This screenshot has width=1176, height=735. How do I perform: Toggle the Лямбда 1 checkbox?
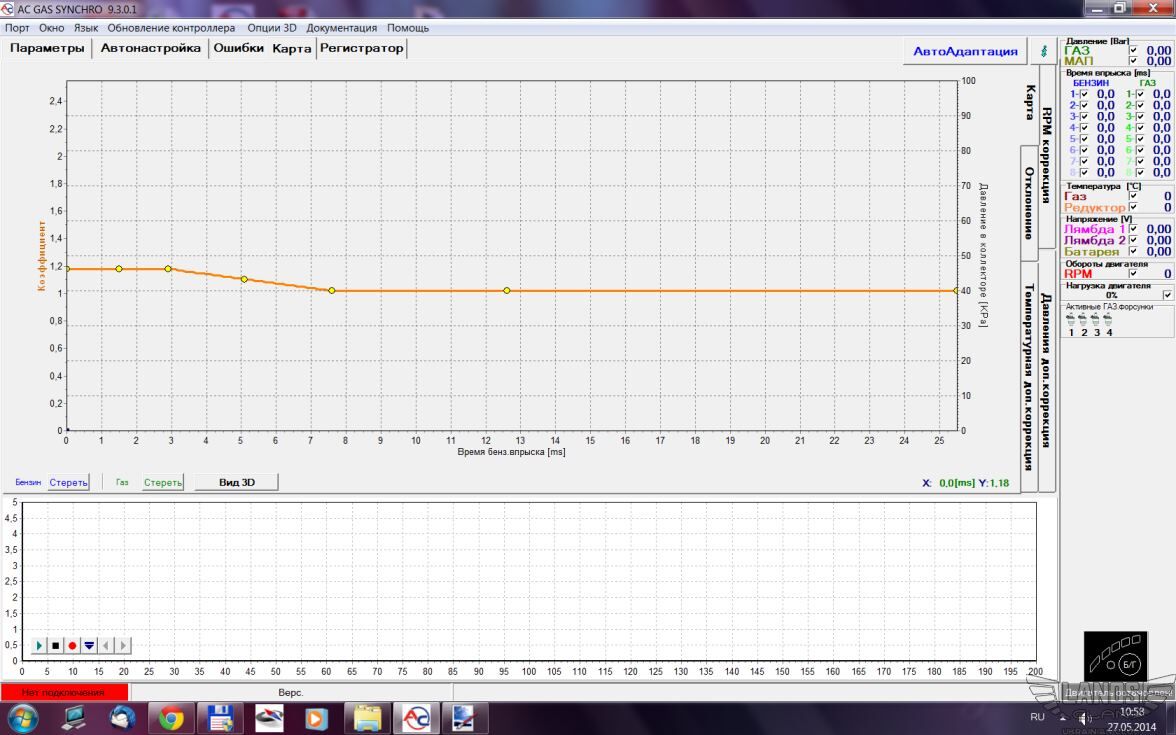(1133, 229)
